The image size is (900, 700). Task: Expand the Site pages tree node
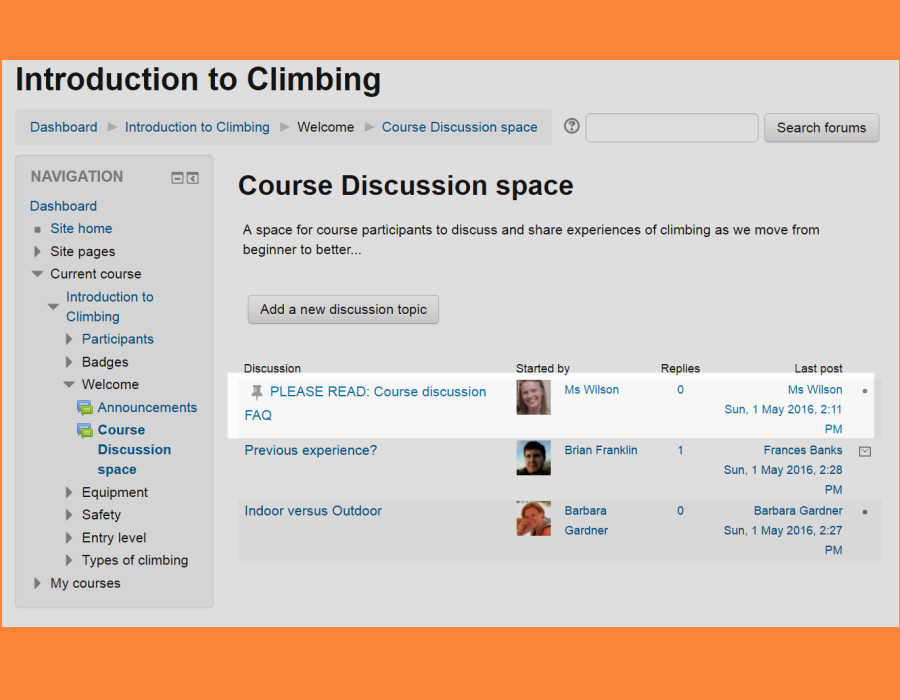click(38, 252)
